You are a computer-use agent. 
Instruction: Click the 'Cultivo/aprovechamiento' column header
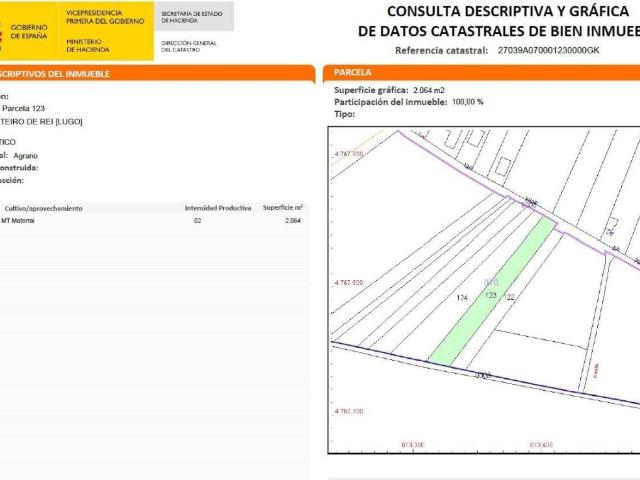(x=43, y=209)
